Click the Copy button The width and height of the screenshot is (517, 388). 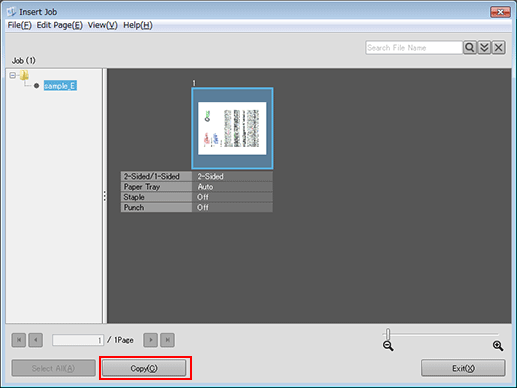tap(144, 368)
